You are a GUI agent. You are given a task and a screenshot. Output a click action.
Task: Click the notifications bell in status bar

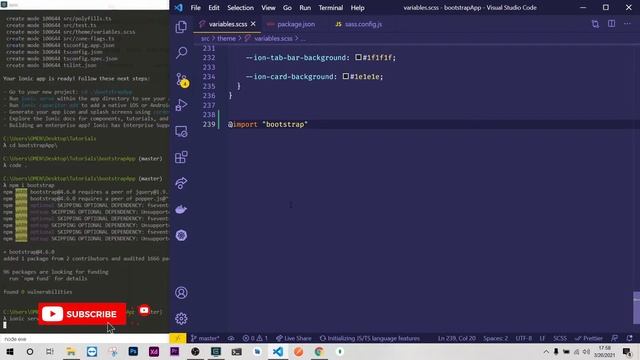tap(630, 338)
